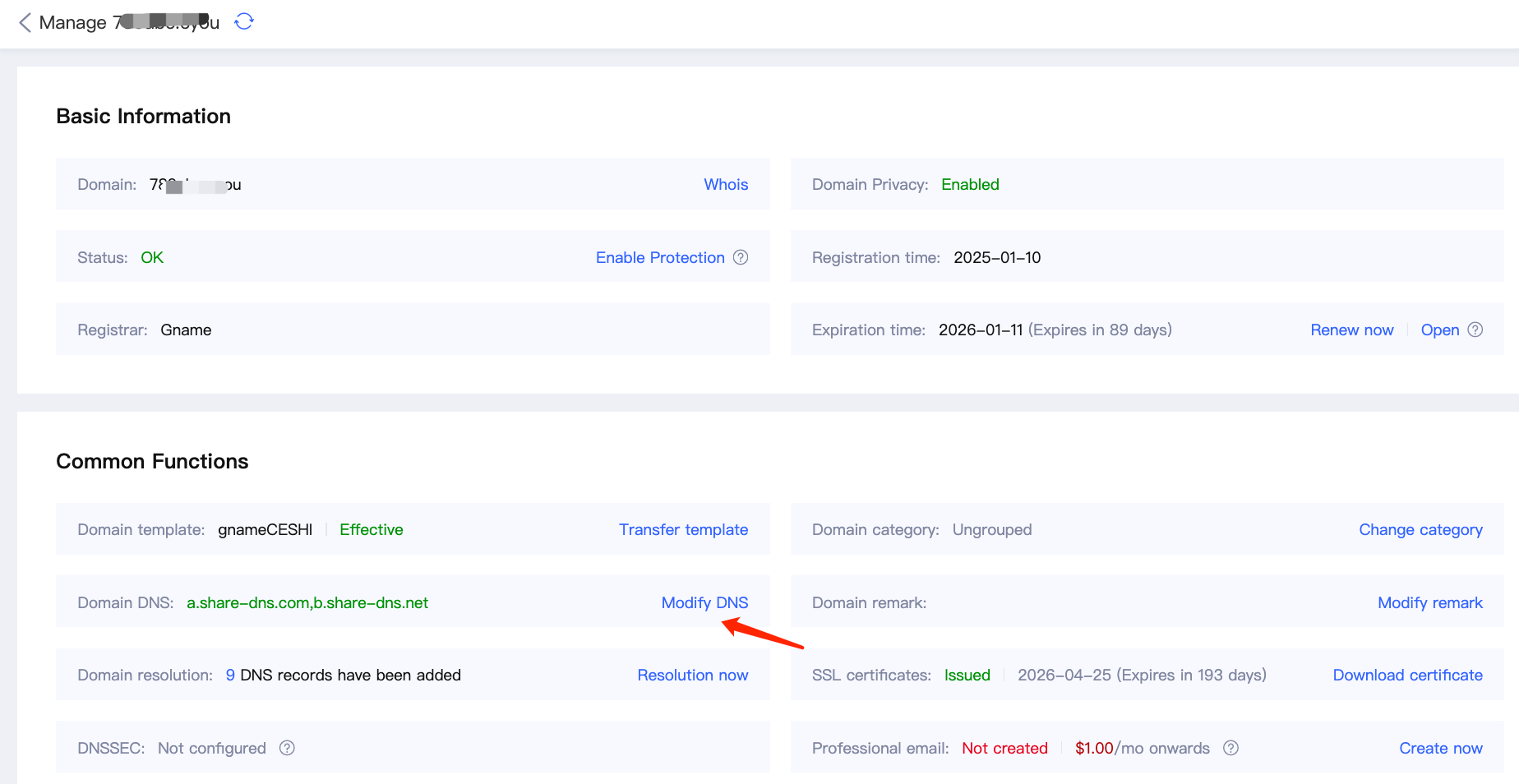Click the a.share-dns.com nameserver text
The height and width of the screenshot is (784, 1519).
pos(247,602)
